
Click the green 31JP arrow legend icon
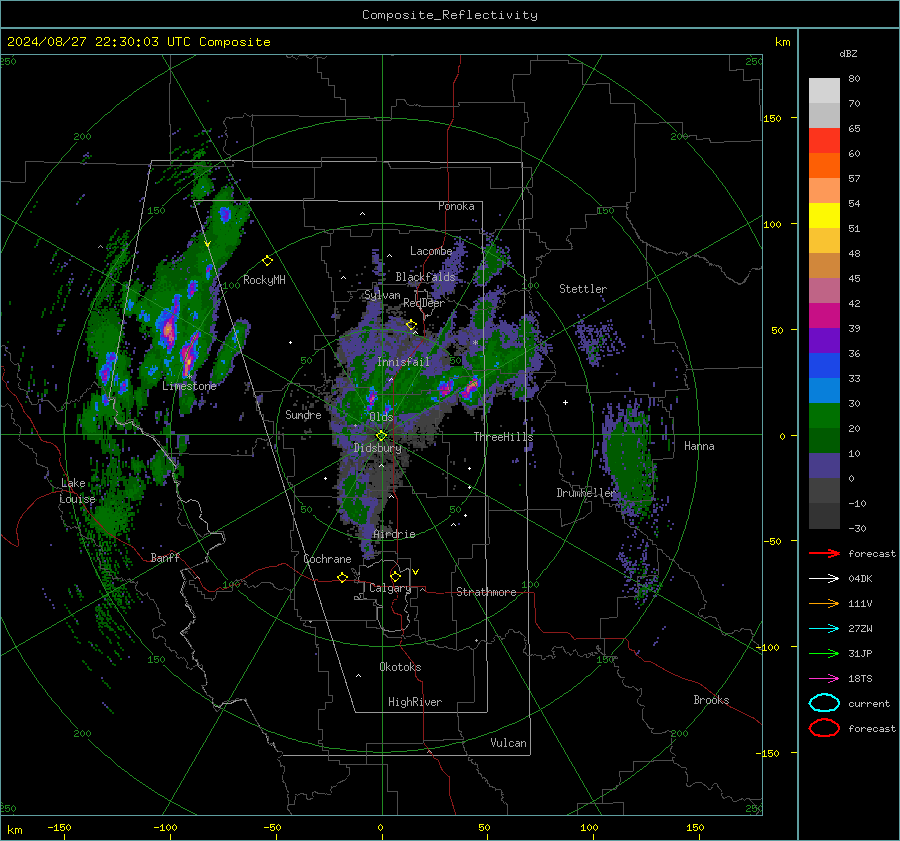[x=824, y=653]
